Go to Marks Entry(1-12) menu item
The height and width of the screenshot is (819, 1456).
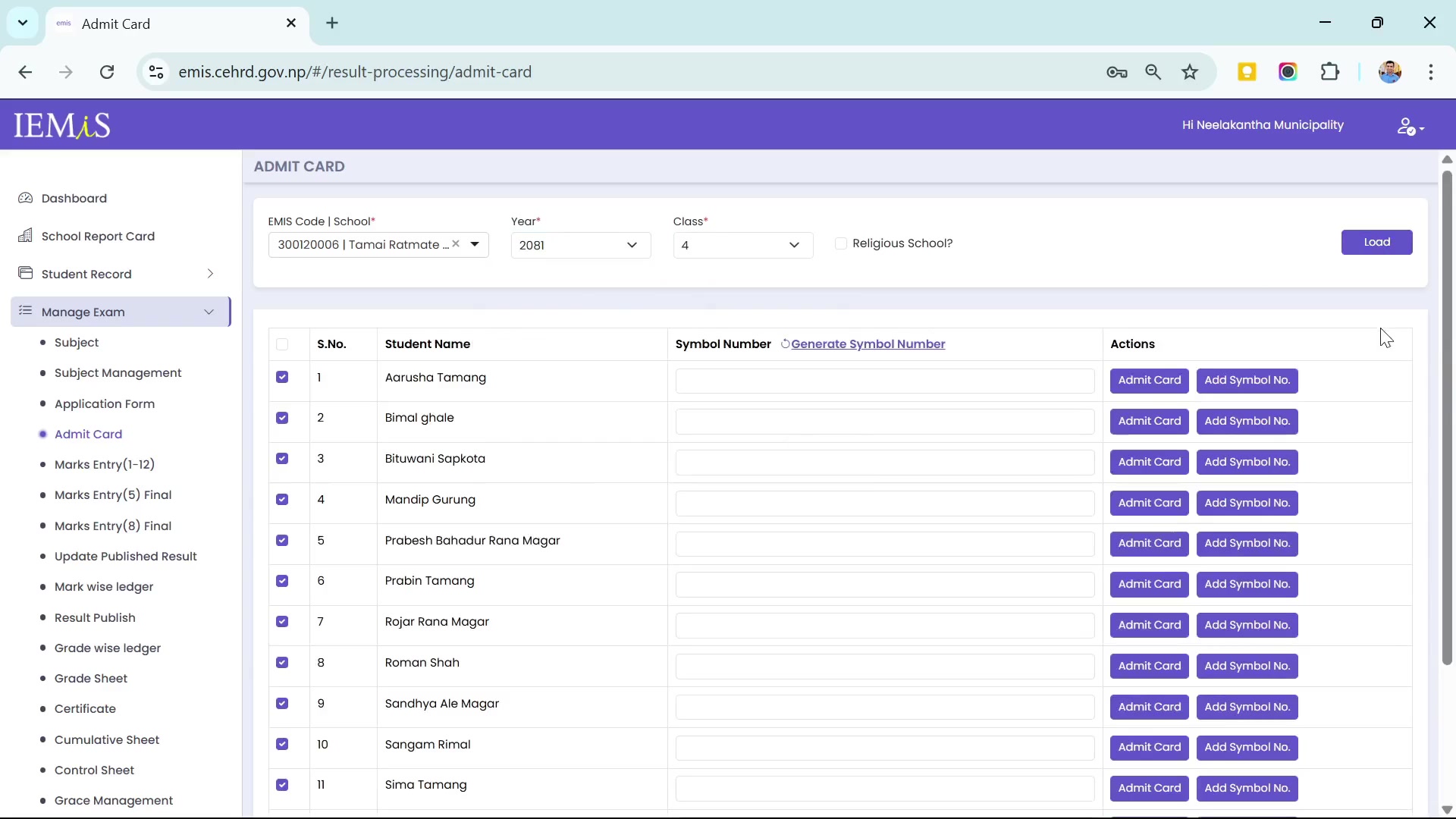[x=105, y=464]
